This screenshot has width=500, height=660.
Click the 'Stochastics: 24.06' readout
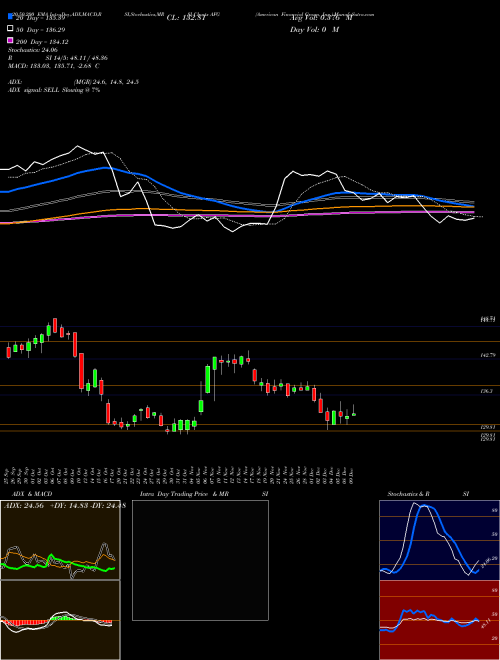(x=32, y=50)
